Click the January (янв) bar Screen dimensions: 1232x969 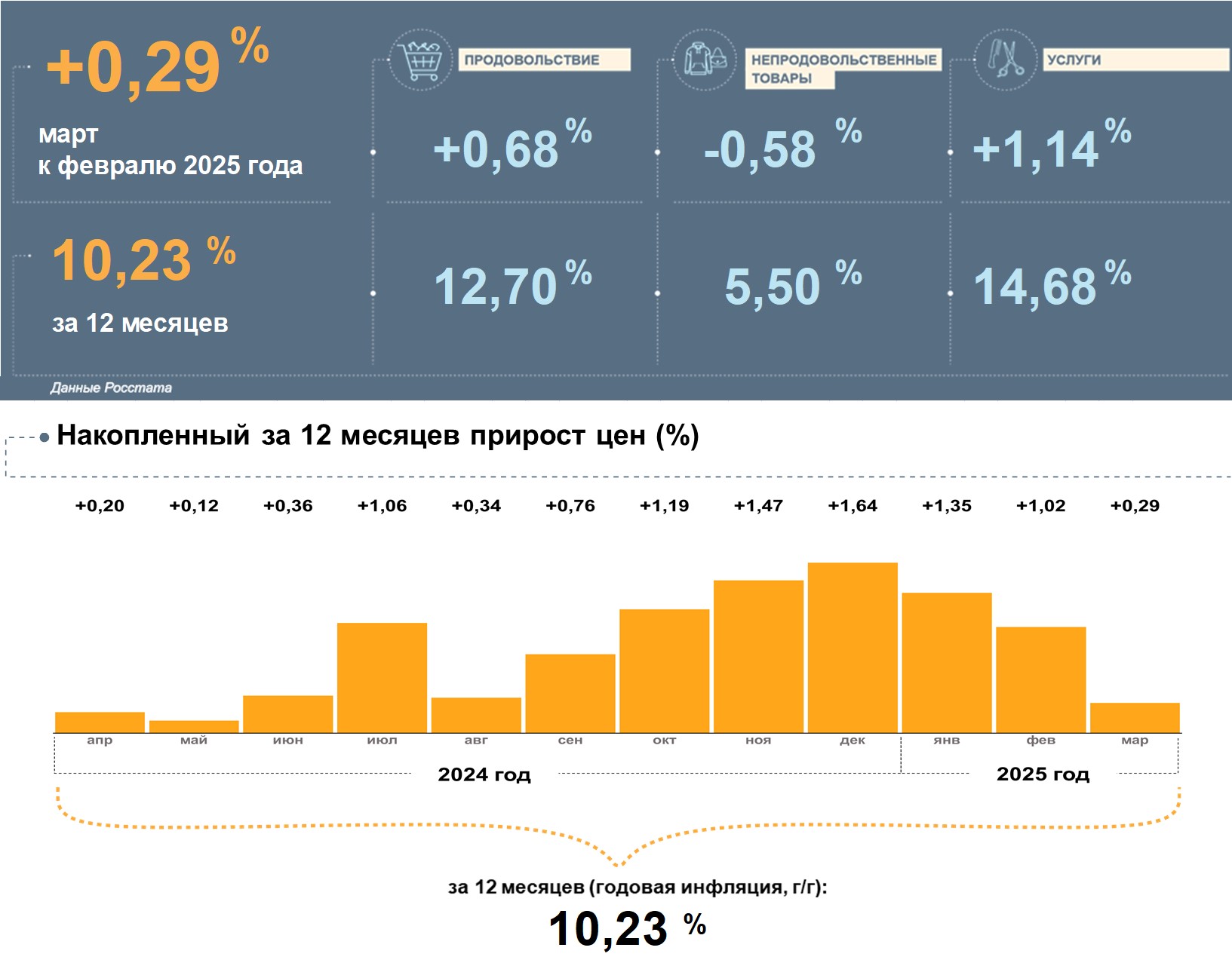pos(947,663)
